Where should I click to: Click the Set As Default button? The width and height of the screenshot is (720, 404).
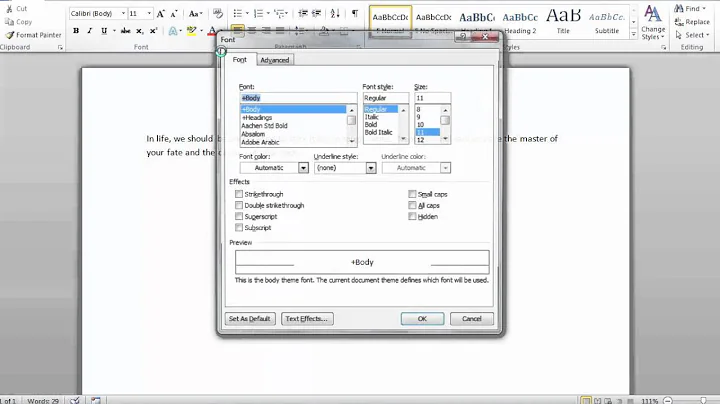(x=250, y=319)
